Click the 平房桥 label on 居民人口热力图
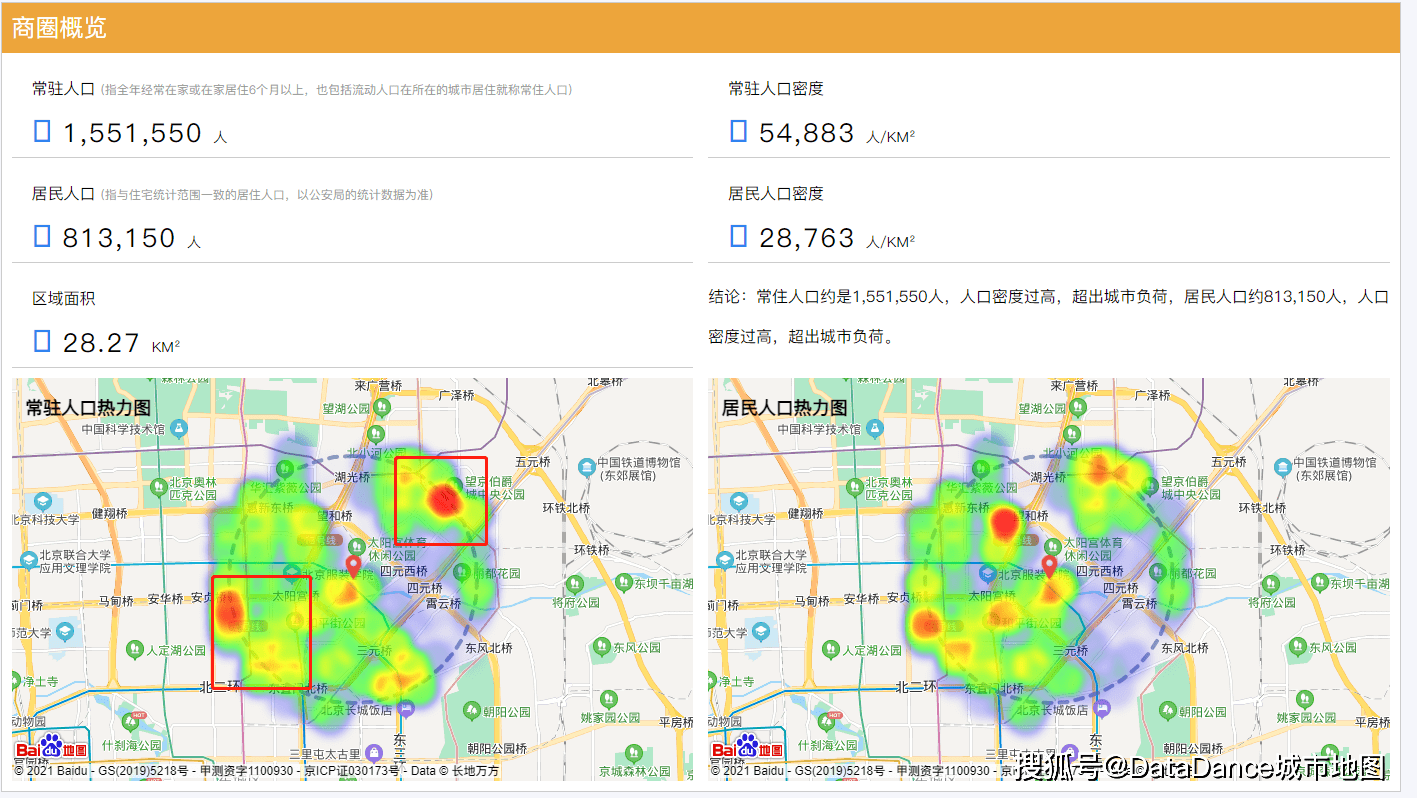Viewport: 1417px width, 798px height. click(x=1375, y=721)
